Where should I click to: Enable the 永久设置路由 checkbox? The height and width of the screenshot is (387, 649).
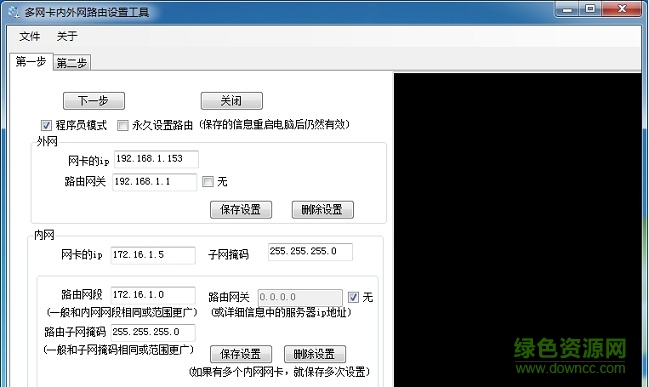[x=123, y=125]
